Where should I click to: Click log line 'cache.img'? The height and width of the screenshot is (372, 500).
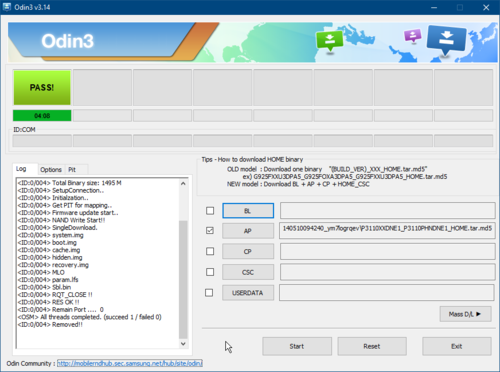(49, 250)
